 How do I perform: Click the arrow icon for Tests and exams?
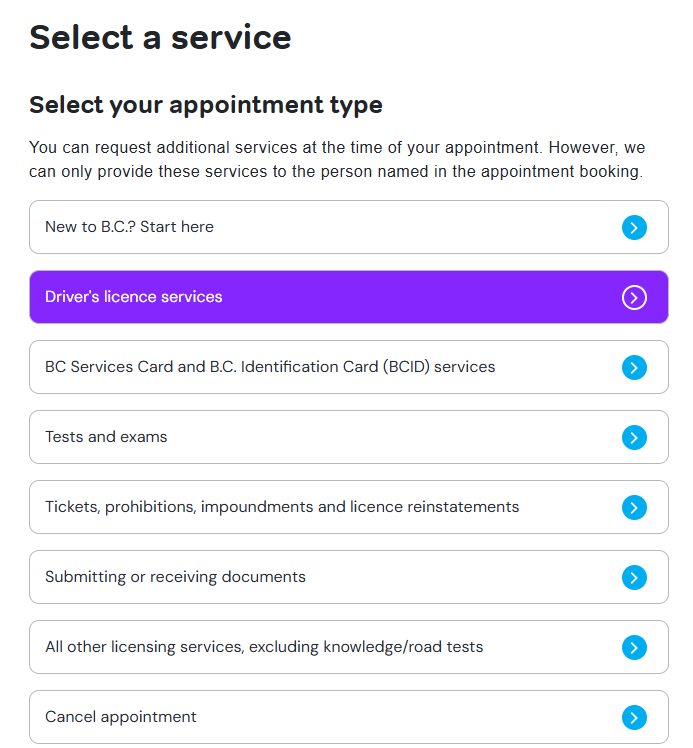click(634, 438)
